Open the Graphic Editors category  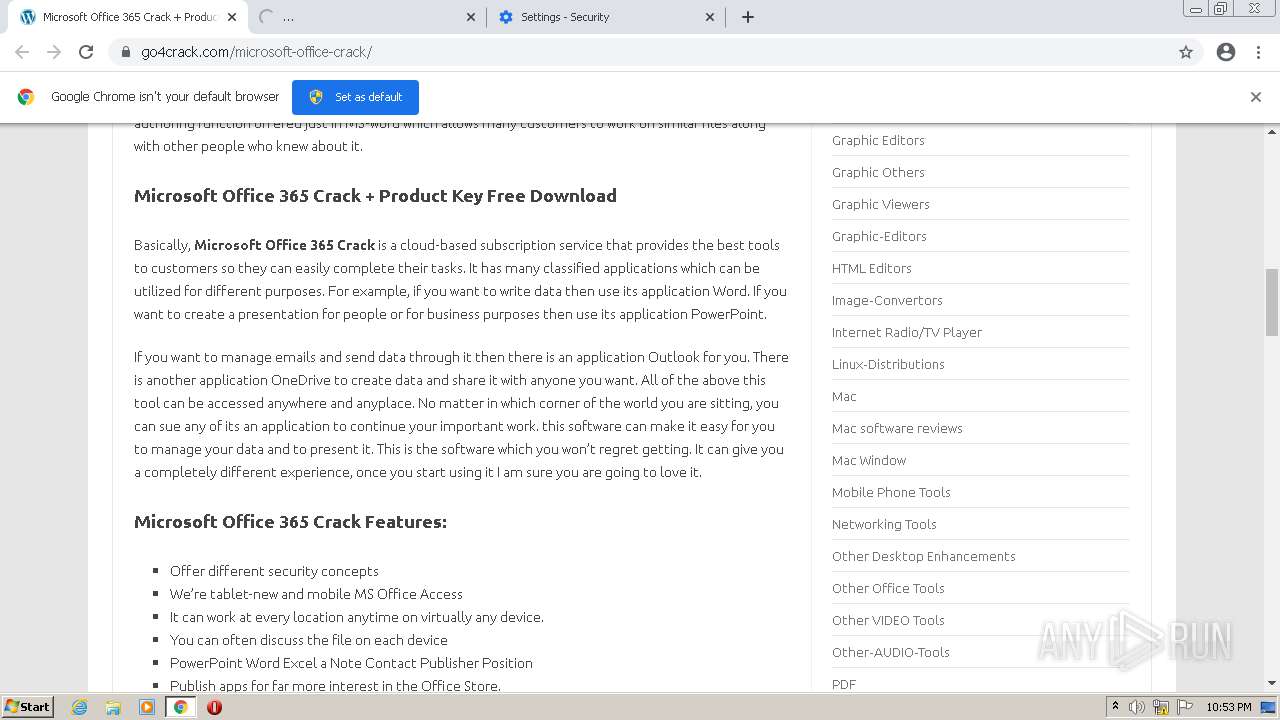pos(878,141)
